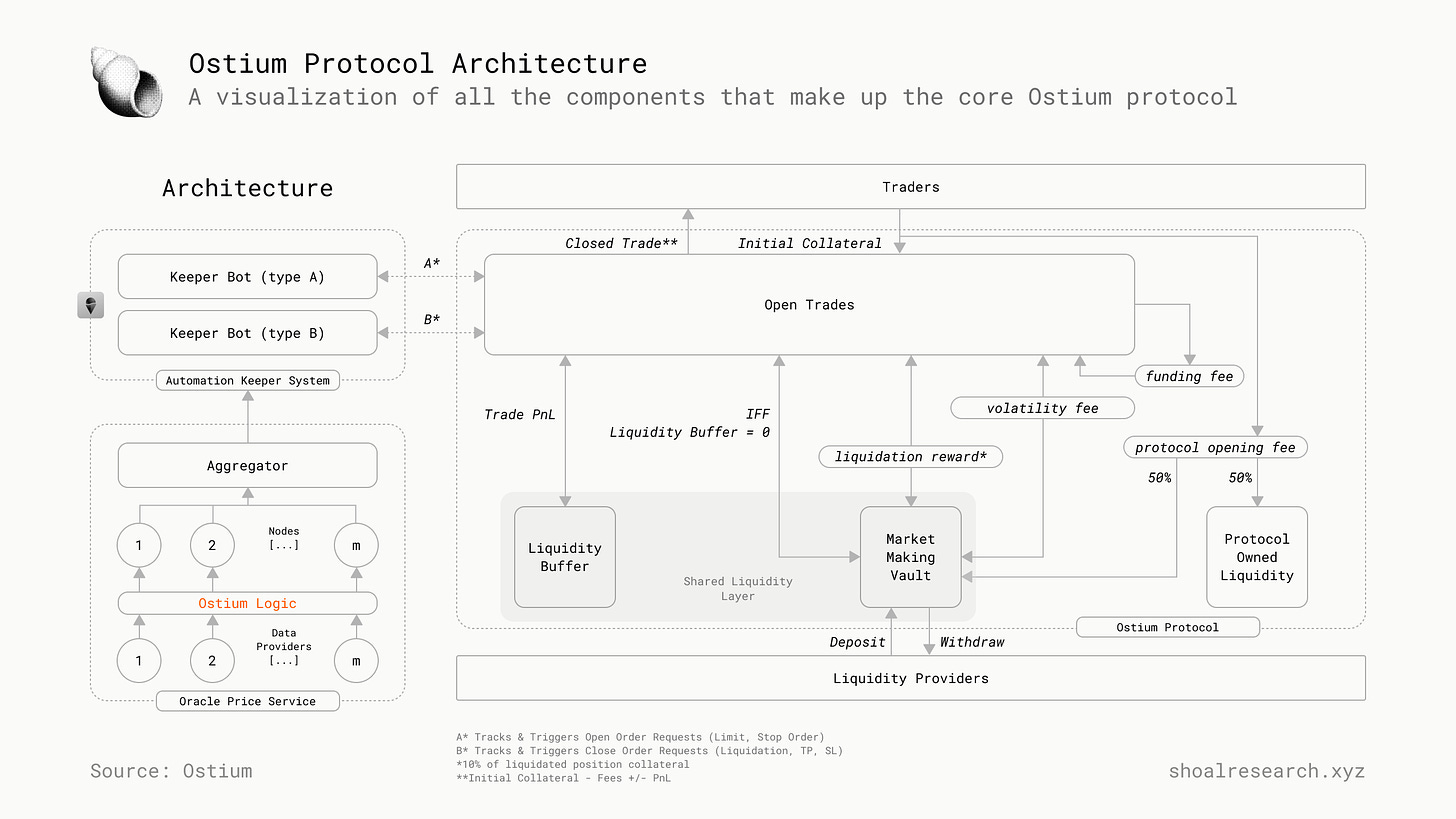This screenshot has height=819, width=1456.
Task: Select the Liquidity Providers box
Action: tap(911, 678)
